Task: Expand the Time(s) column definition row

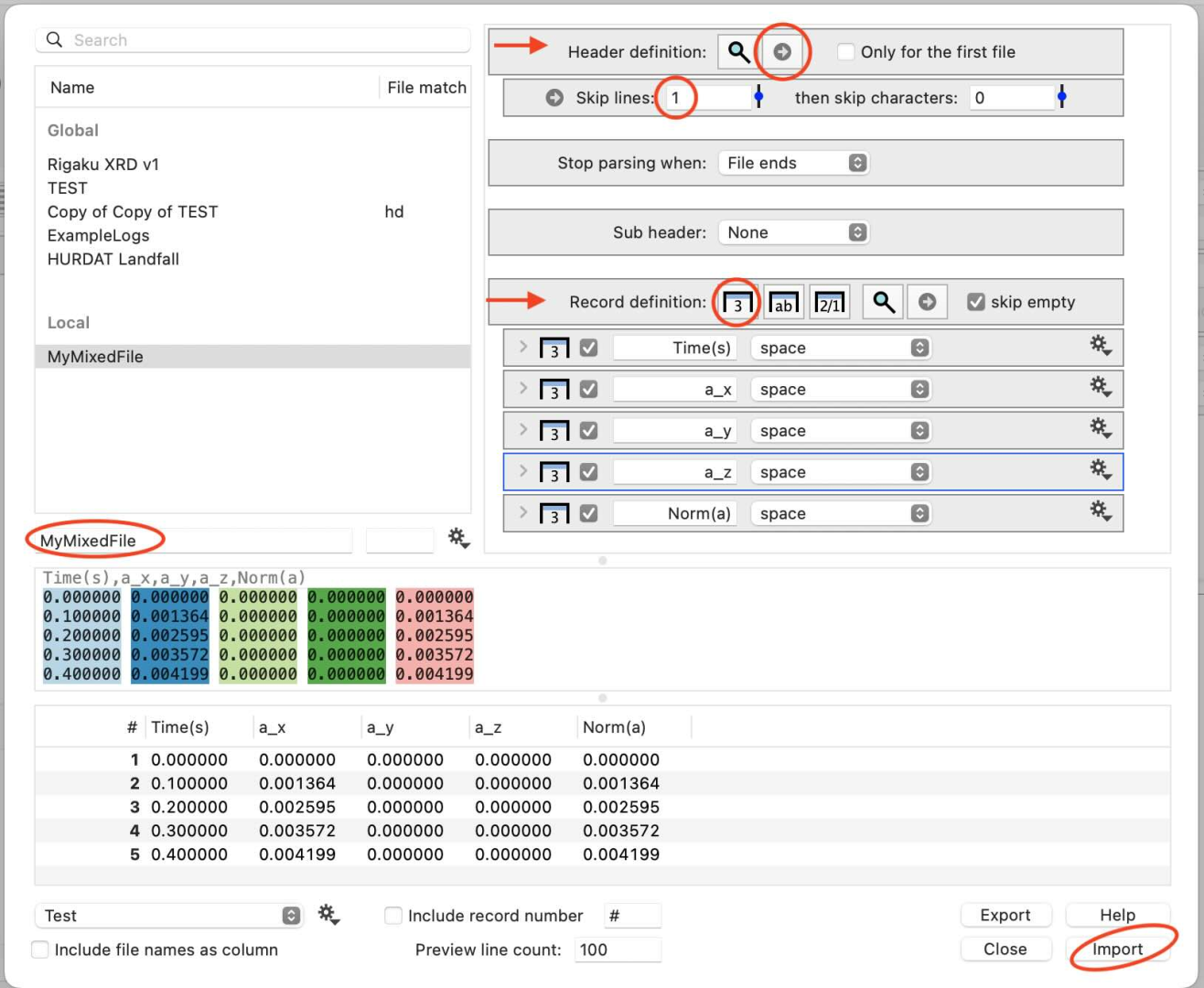Action: tap(522, 347)
